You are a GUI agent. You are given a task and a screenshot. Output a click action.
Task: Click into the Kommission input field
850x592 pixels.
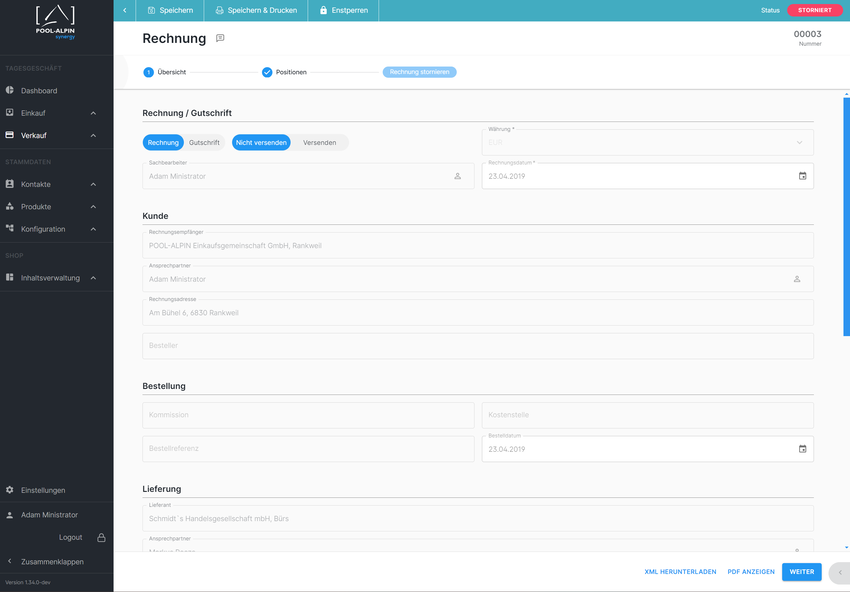pos(308,415)
